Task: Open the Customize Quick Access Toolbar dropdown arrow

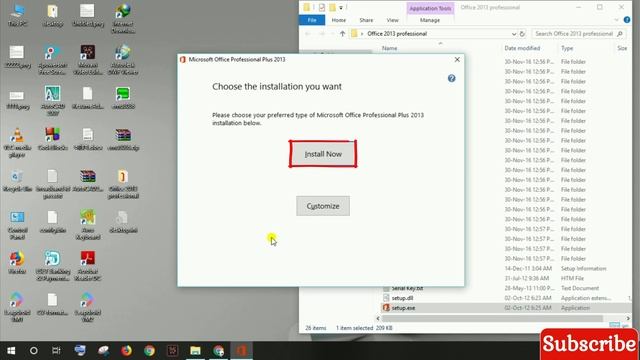Action: point(341,8)
